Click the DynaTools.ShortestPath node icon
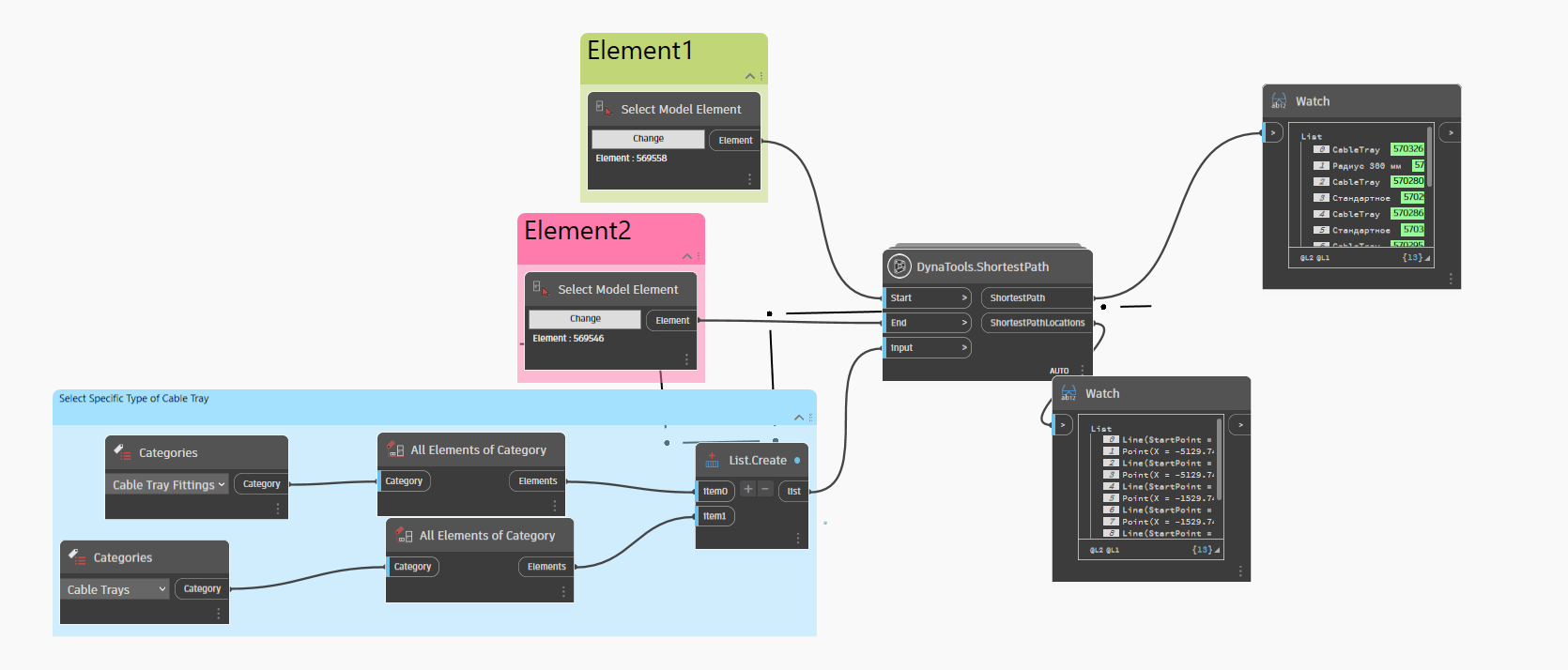 tap(899, 266)
